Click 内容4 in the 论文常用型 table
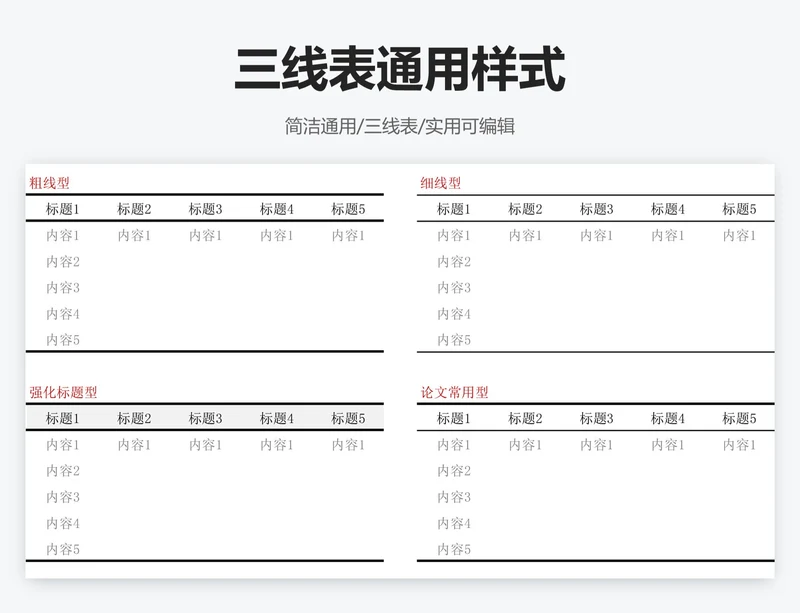Screen dimensions: 800x613 tap(454, 523)
